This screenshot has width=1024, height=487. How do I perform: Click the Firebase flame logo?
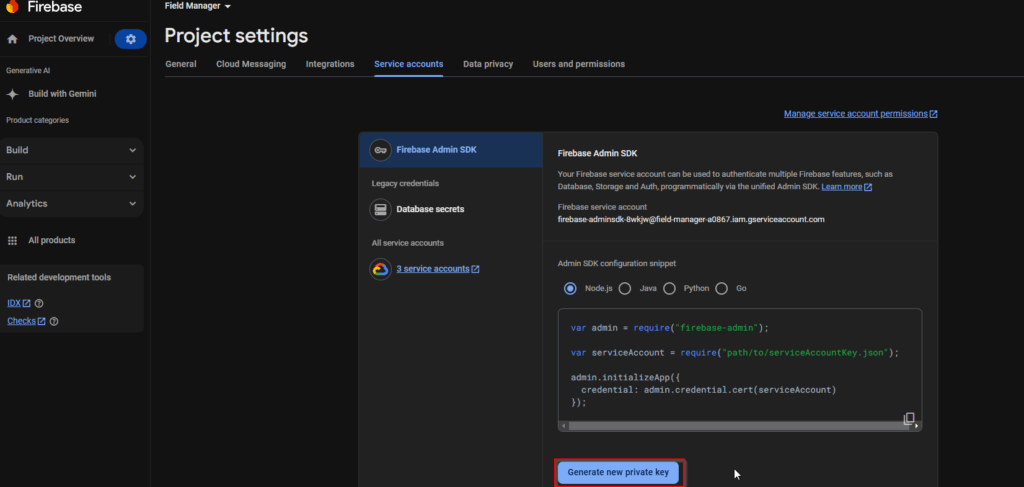12,7
